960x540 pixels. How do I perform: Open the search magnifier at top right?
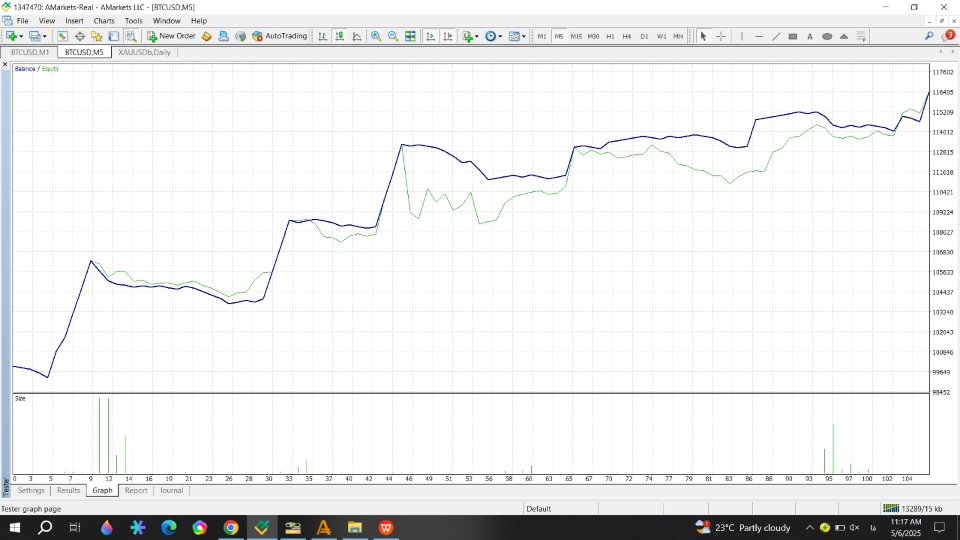tap(929, 36)
